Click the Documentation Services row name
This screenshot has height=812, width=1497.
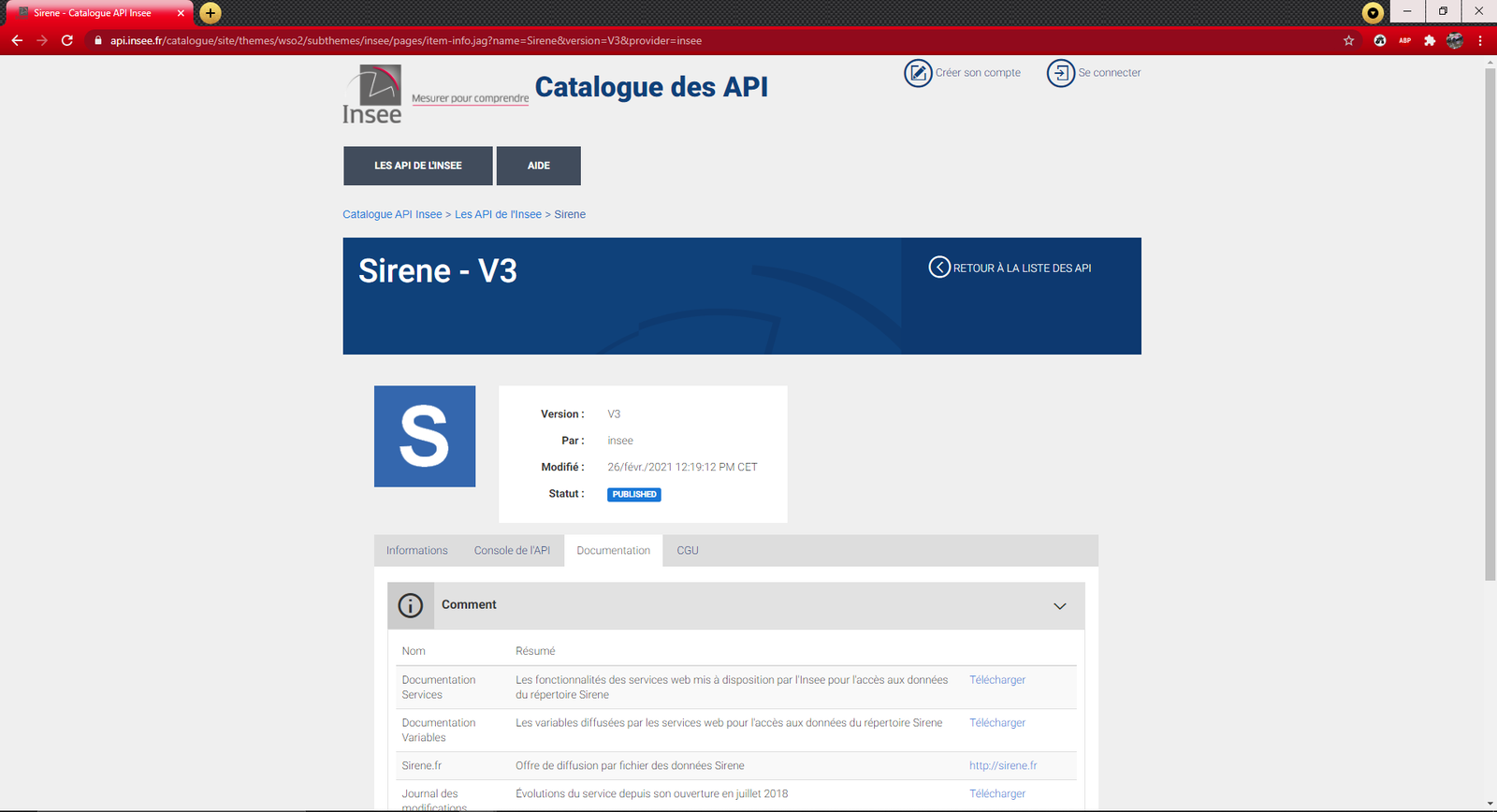(x=439, y=688)
